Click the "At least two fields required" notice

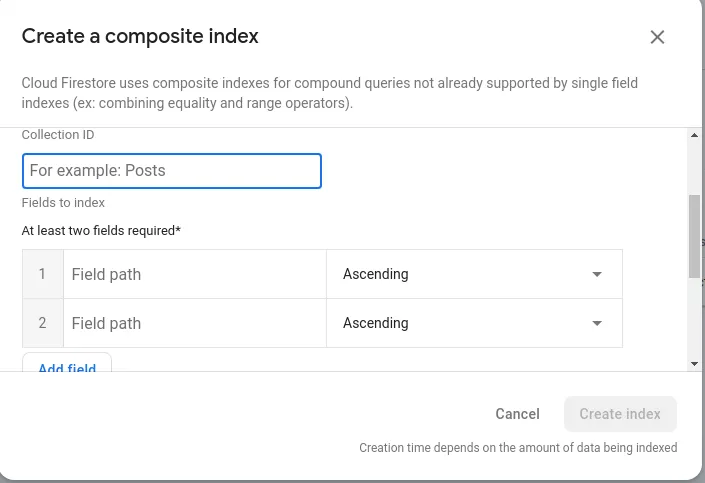click(101, 231)
